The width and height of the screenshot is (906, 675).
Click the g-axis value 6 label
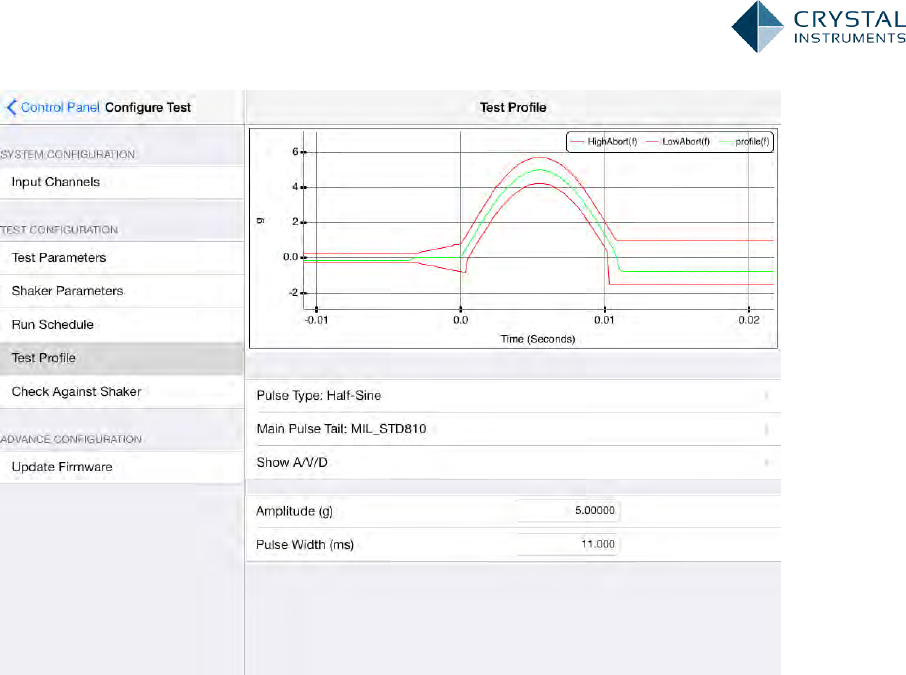pos(295,151)
